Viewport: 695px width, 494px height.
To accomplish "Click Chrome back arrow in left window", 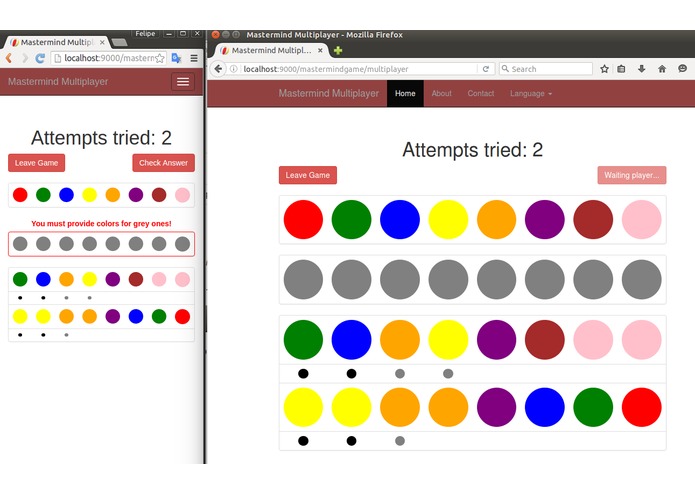I will point(9,58).
